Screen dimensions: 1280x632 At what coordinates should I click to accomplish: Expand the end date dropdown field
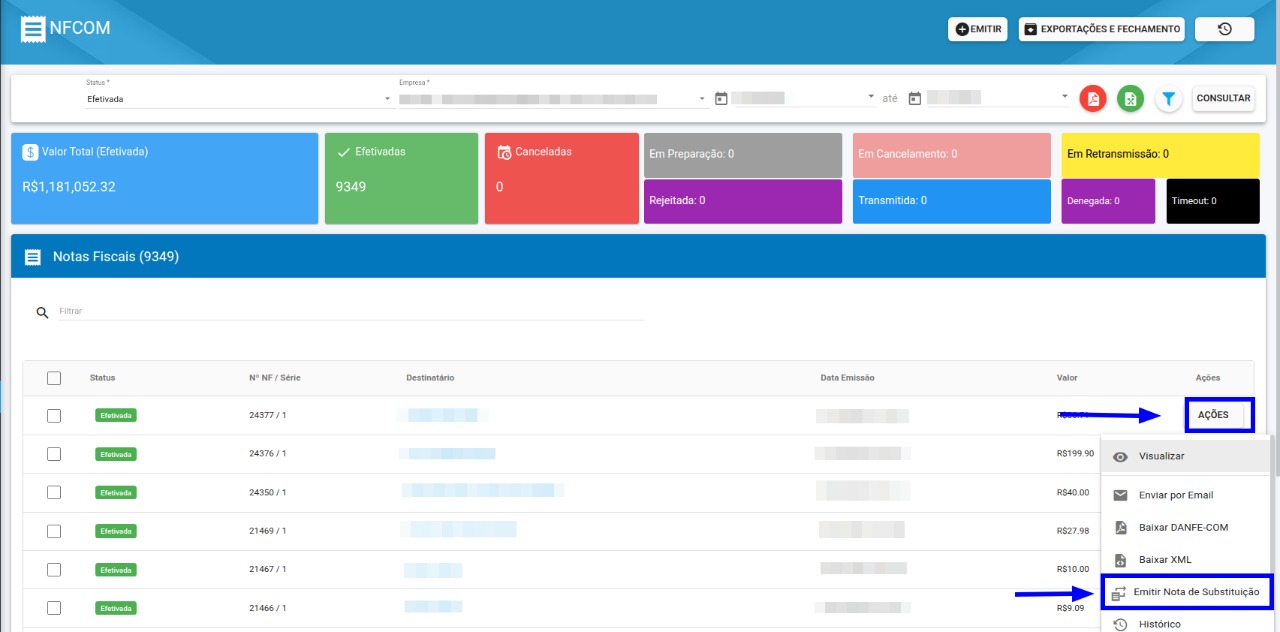click(x=998, y=98)
